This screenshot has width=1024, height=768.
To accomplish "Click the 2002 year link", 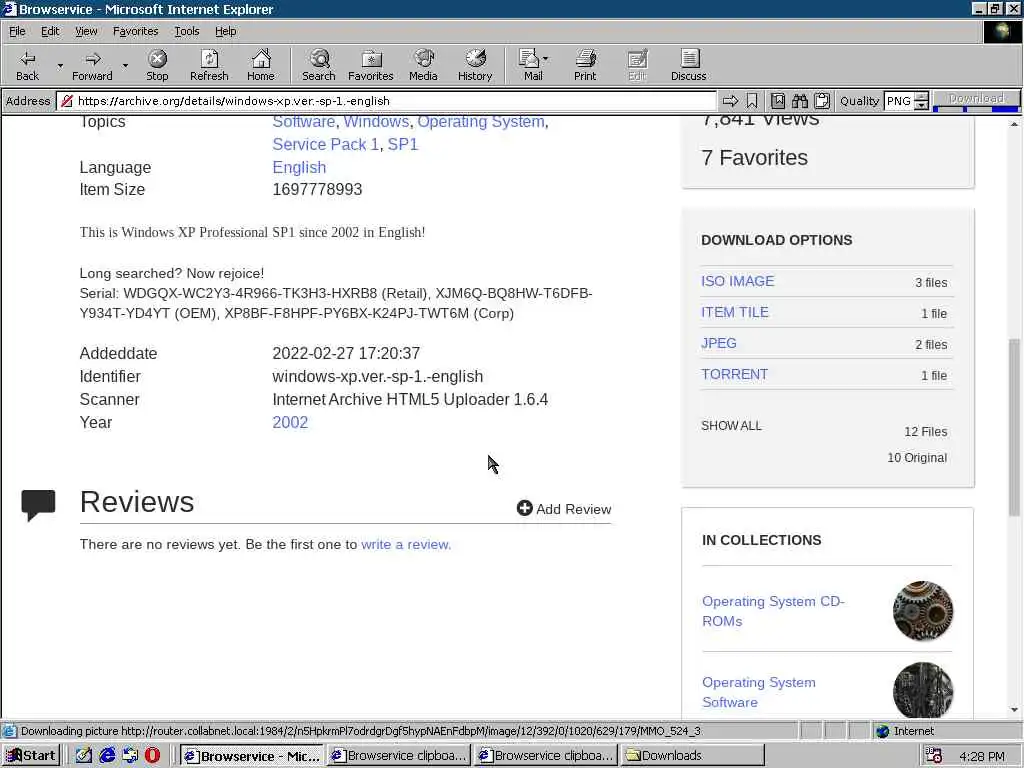I will [290, 423].
